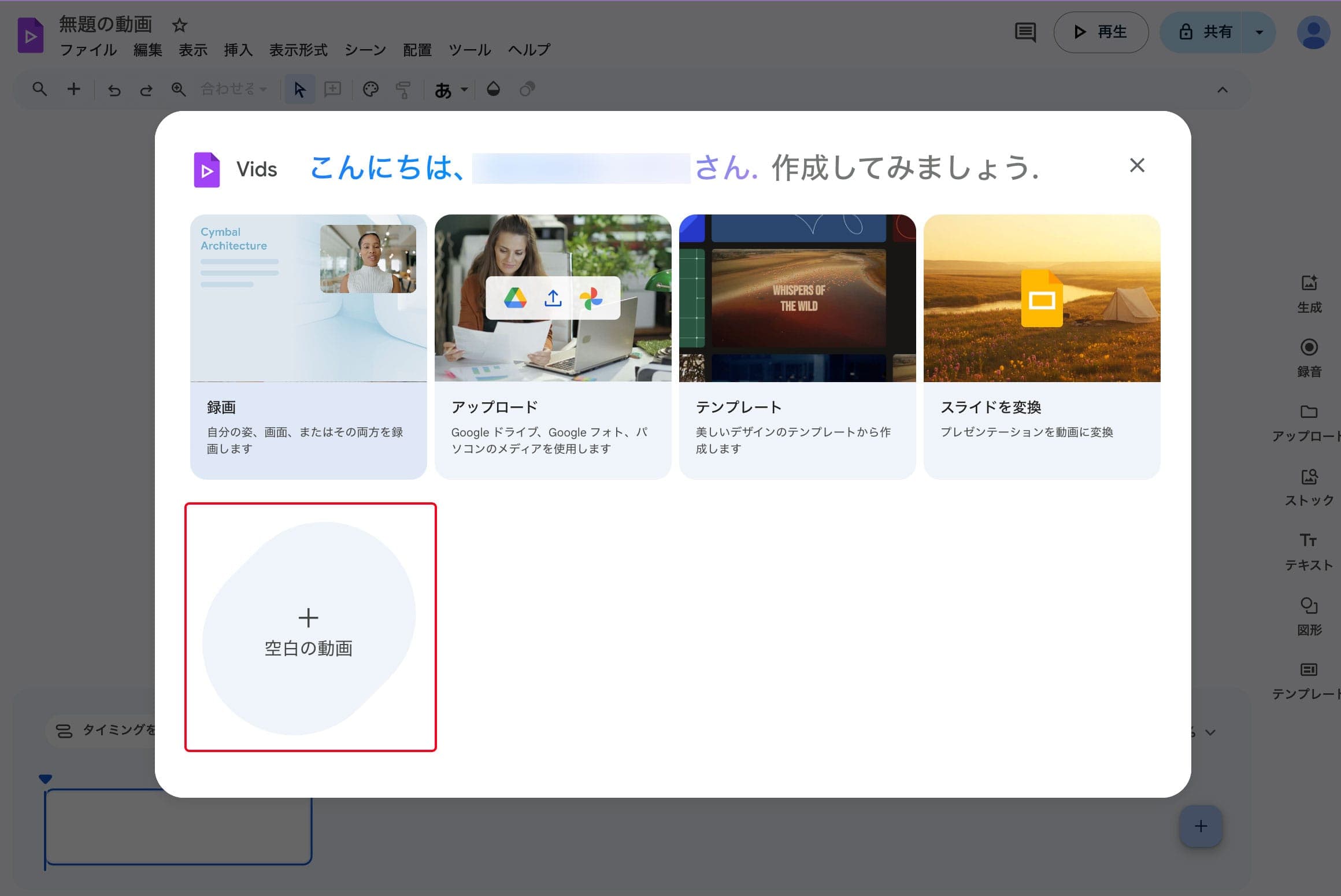Star the 無題の動画 document
The image size is (1341, 896).
click(179, 25)
